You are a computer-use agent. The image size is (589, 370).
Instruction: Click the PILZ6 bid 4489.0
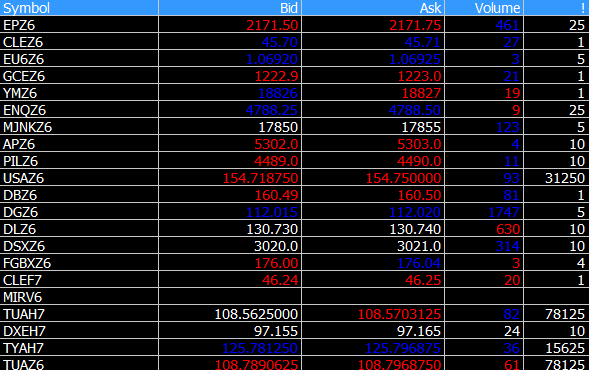click(276, 161)
